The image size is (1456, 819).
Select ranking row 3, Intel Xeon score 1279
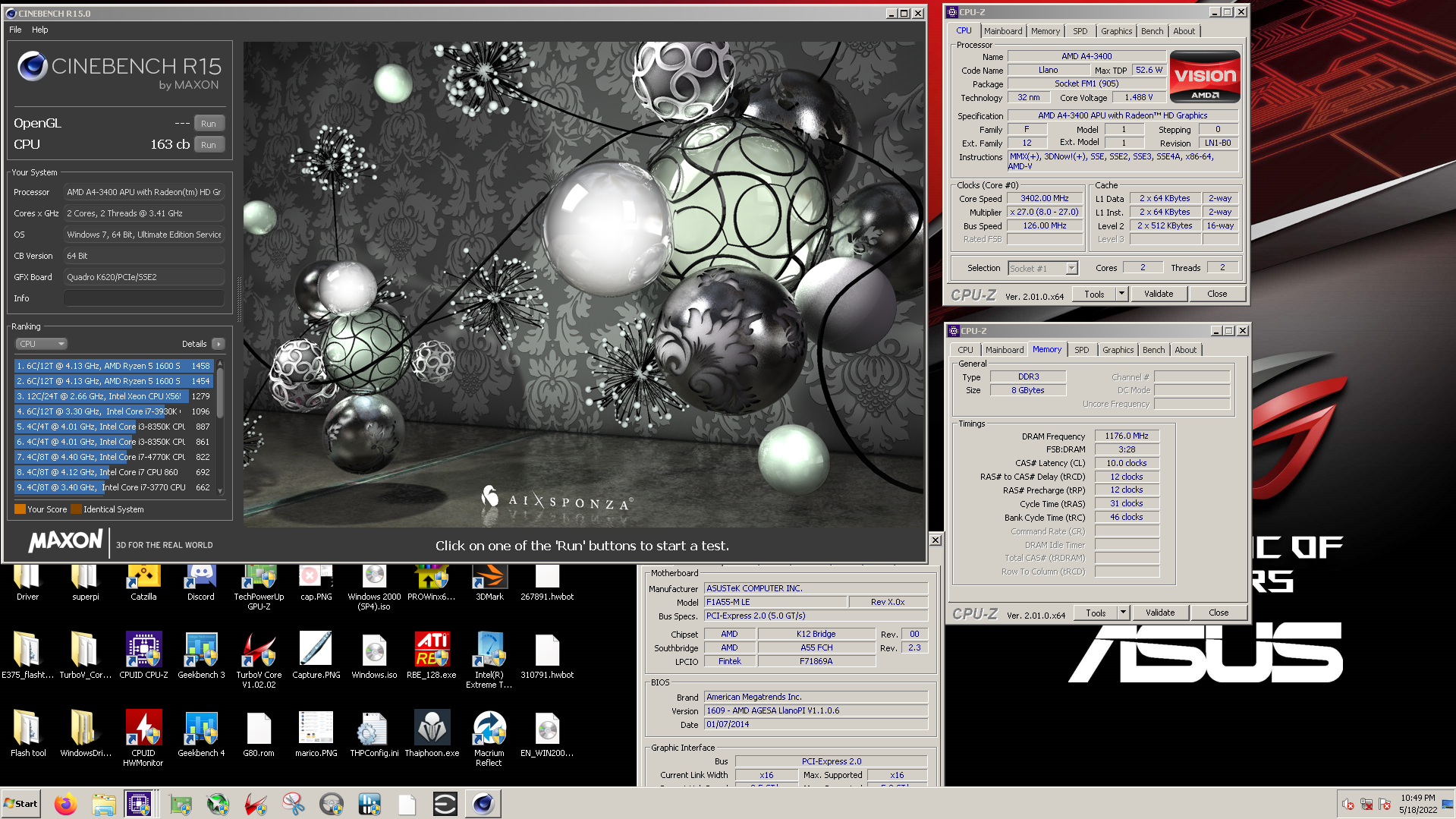[113, 396]
